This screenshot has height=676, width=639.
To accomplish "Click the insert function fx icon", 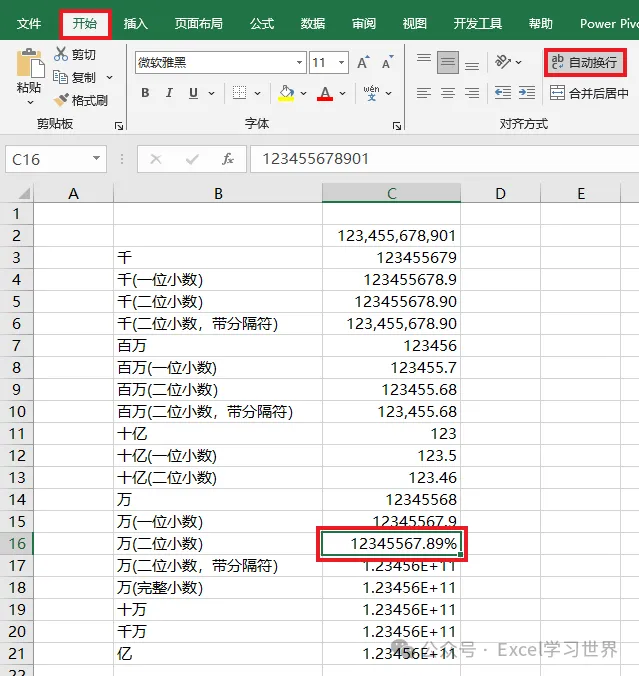I will (x=228, y=160).
